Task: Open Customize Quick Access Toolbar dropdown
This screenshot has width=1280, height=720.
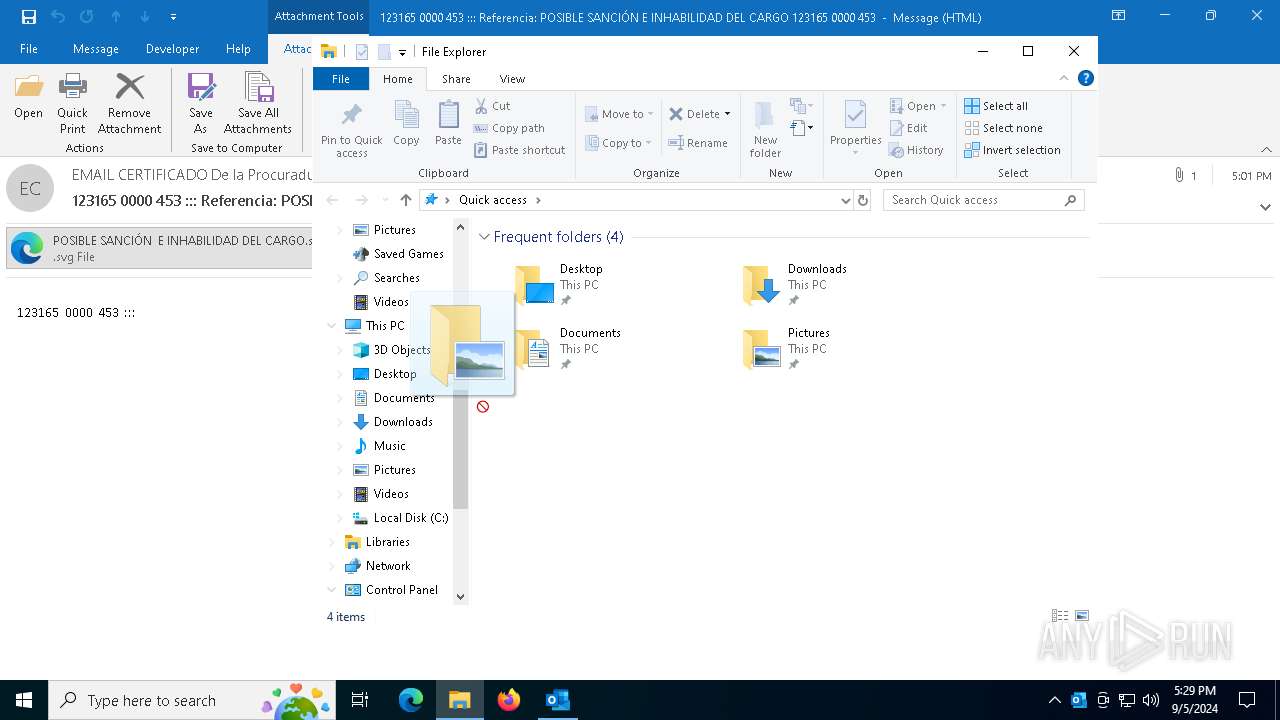Action: (x=402, y=52)
